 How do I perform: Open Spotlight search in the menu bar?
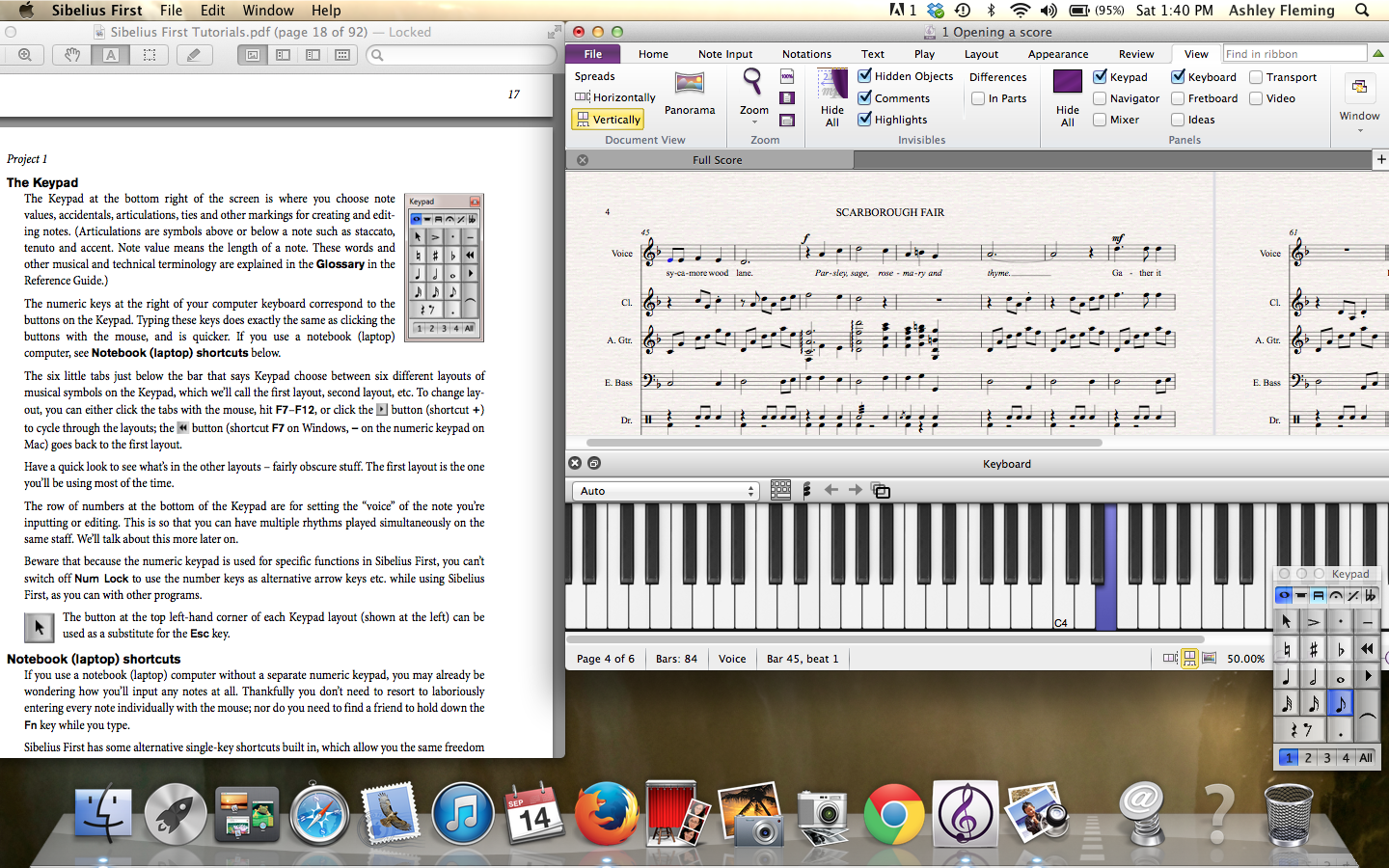pos(1362,11)
